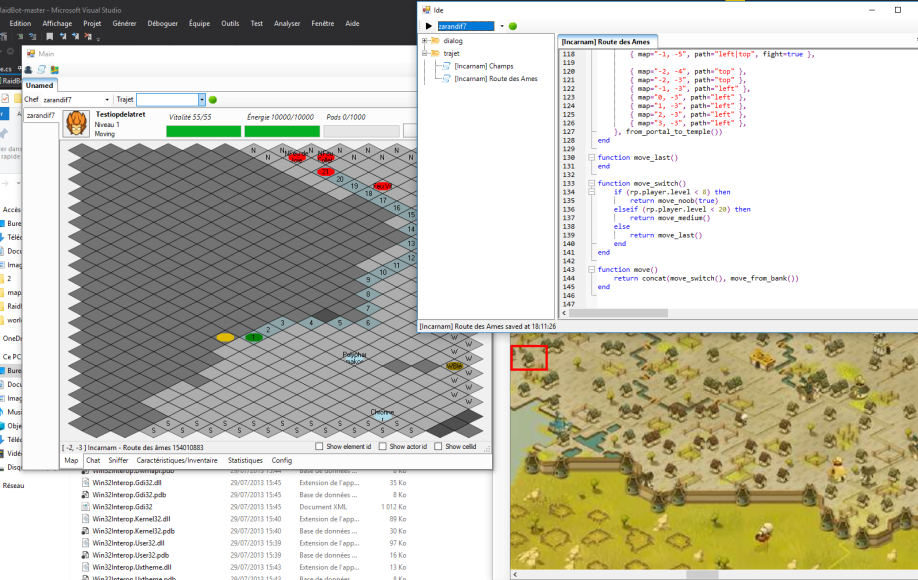Open the Outils menu in Visual Studio

pyautogui.click(x=230, y=23)
